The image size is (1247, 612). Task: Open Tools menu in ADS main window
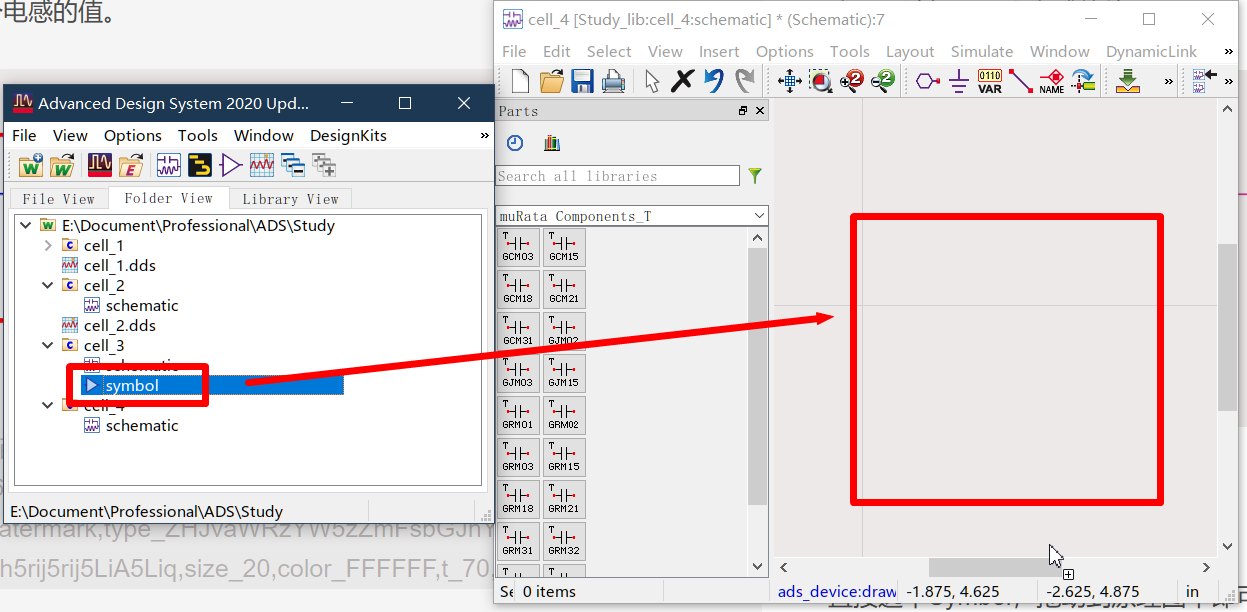(198, 135)
